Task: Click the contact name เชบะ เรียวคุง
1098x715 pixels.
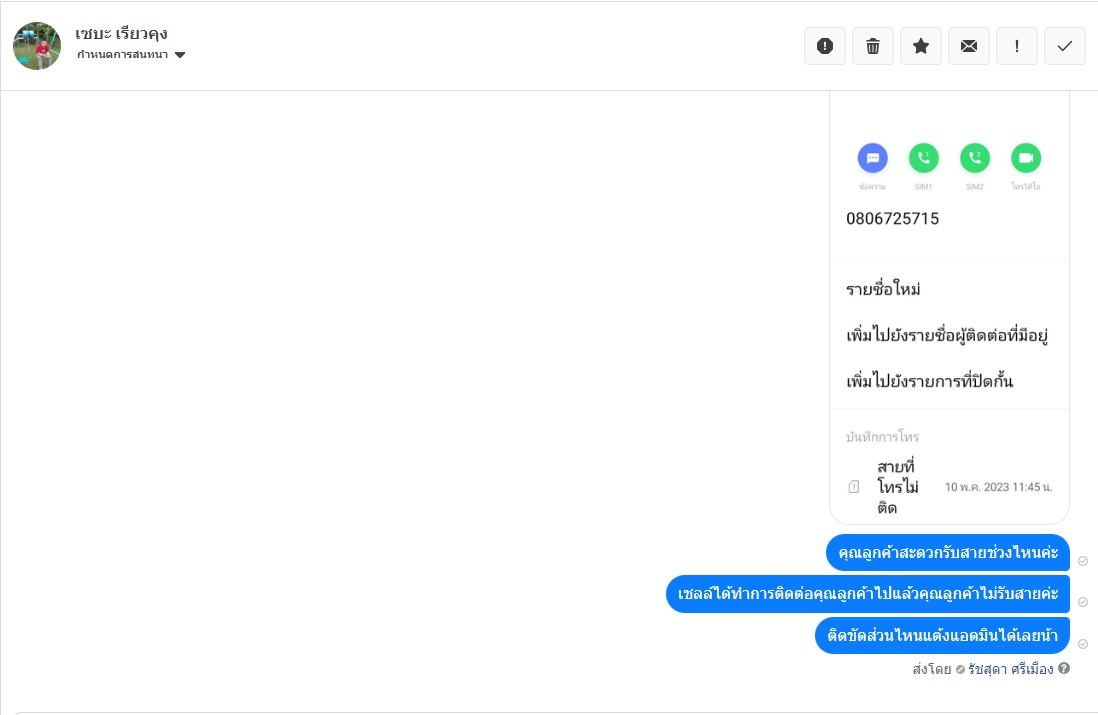Action: [121, 33]
